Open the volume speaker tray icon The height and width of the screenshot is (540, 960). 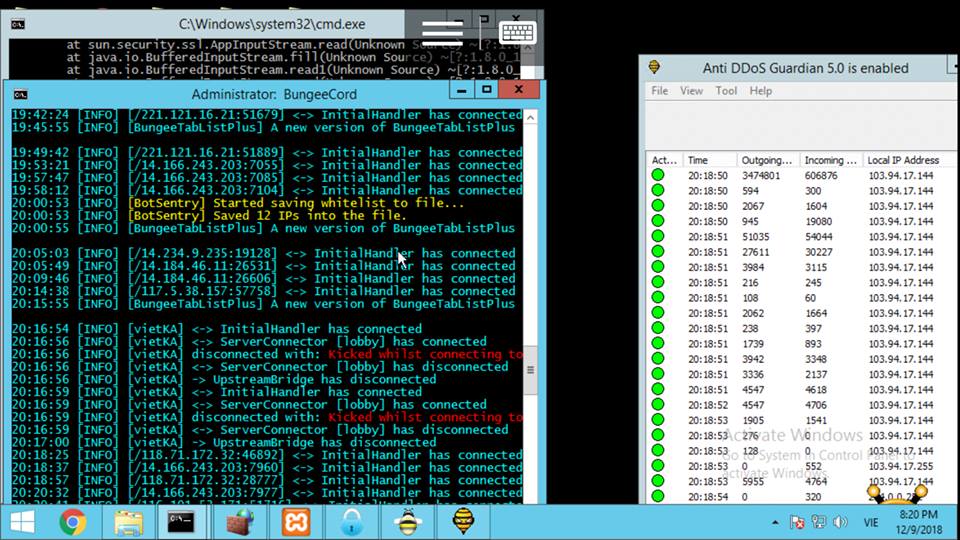(x=840, y=522)
